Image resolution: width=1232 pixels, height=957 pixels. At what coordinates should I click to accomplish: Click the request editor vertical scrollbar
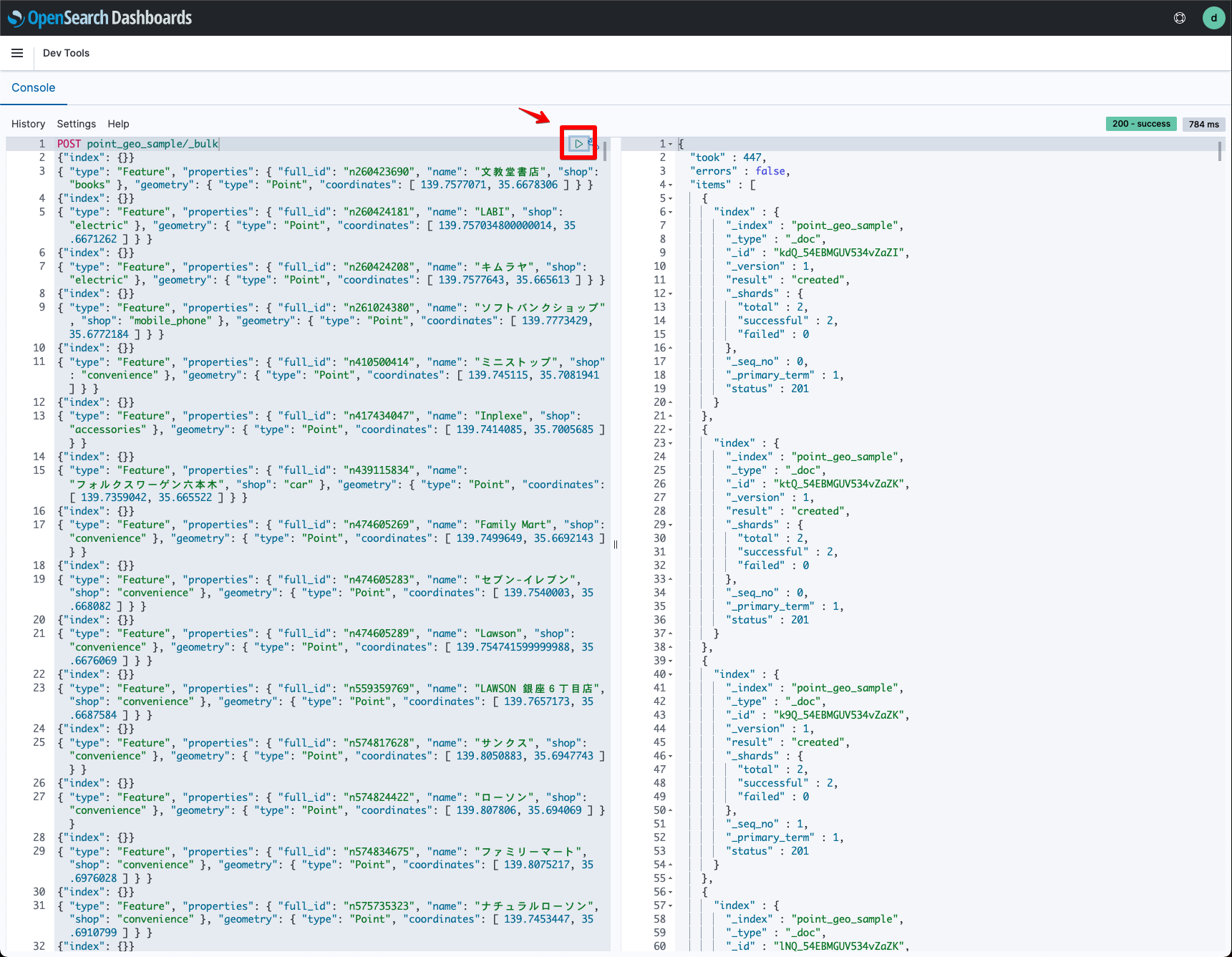605,151
